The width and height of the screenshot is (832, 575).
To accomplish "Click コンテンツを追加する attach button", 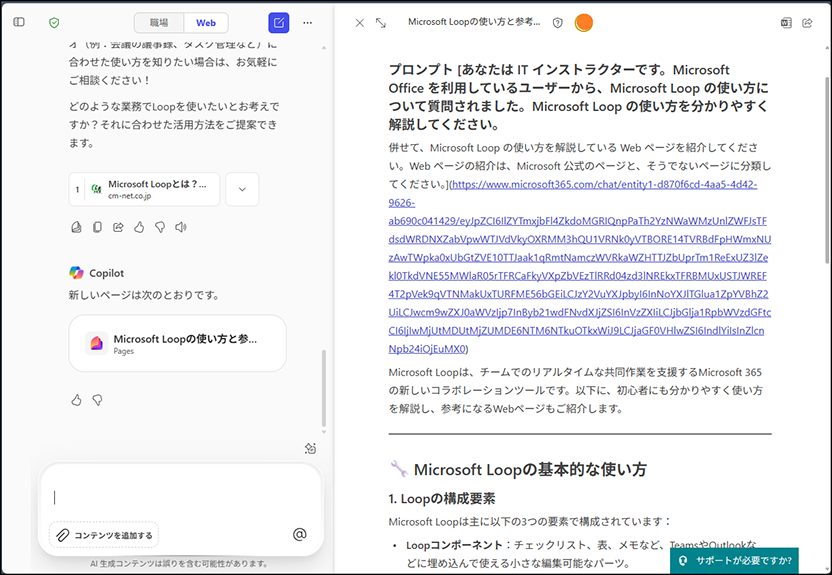I will click(104, 535).
